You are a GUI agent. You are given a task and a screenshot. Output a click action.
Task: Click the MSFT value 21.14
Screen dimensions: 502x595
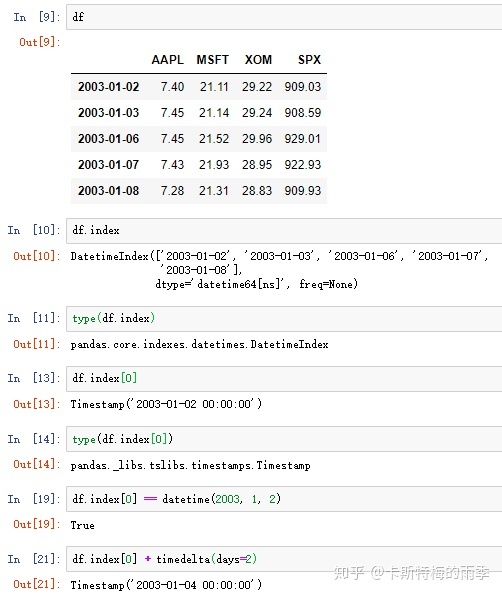[214, 113]
